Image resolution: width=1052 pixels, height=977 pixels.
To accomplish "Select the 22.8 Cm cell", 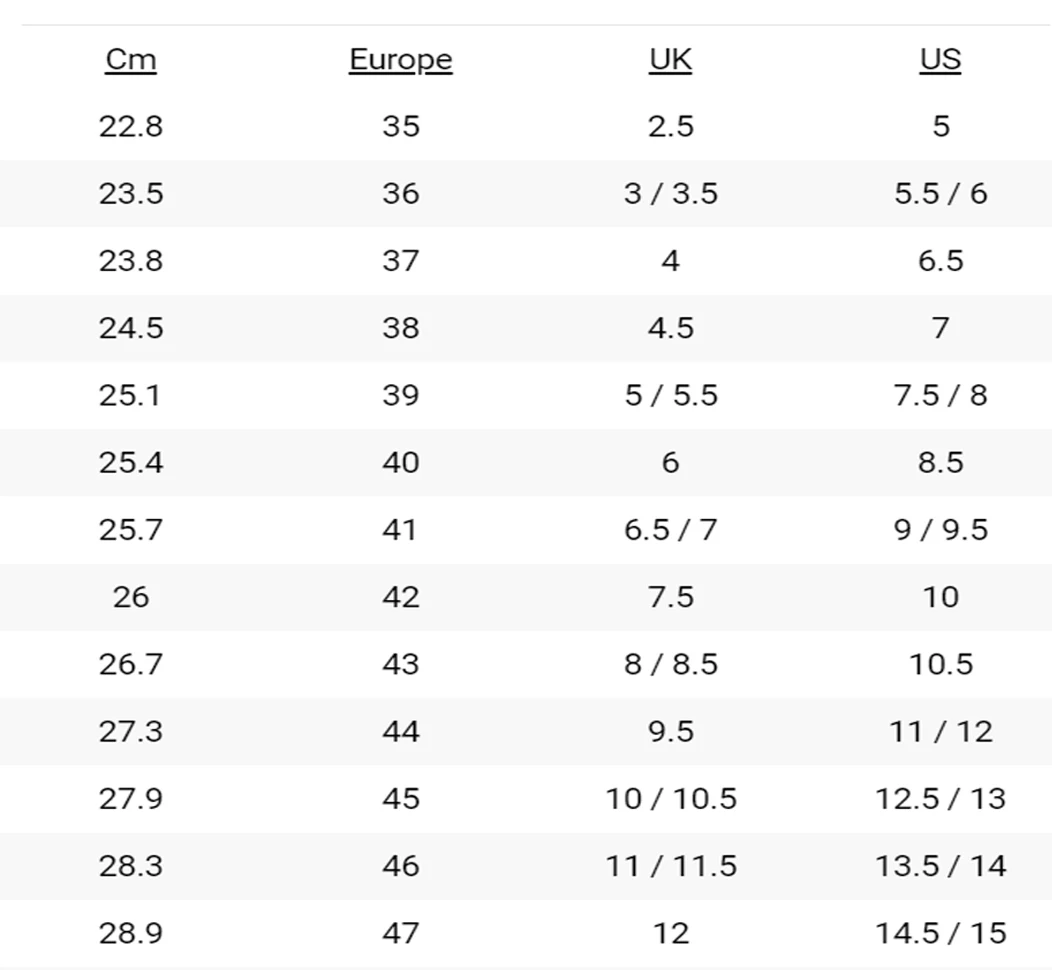I will (131, 127).
